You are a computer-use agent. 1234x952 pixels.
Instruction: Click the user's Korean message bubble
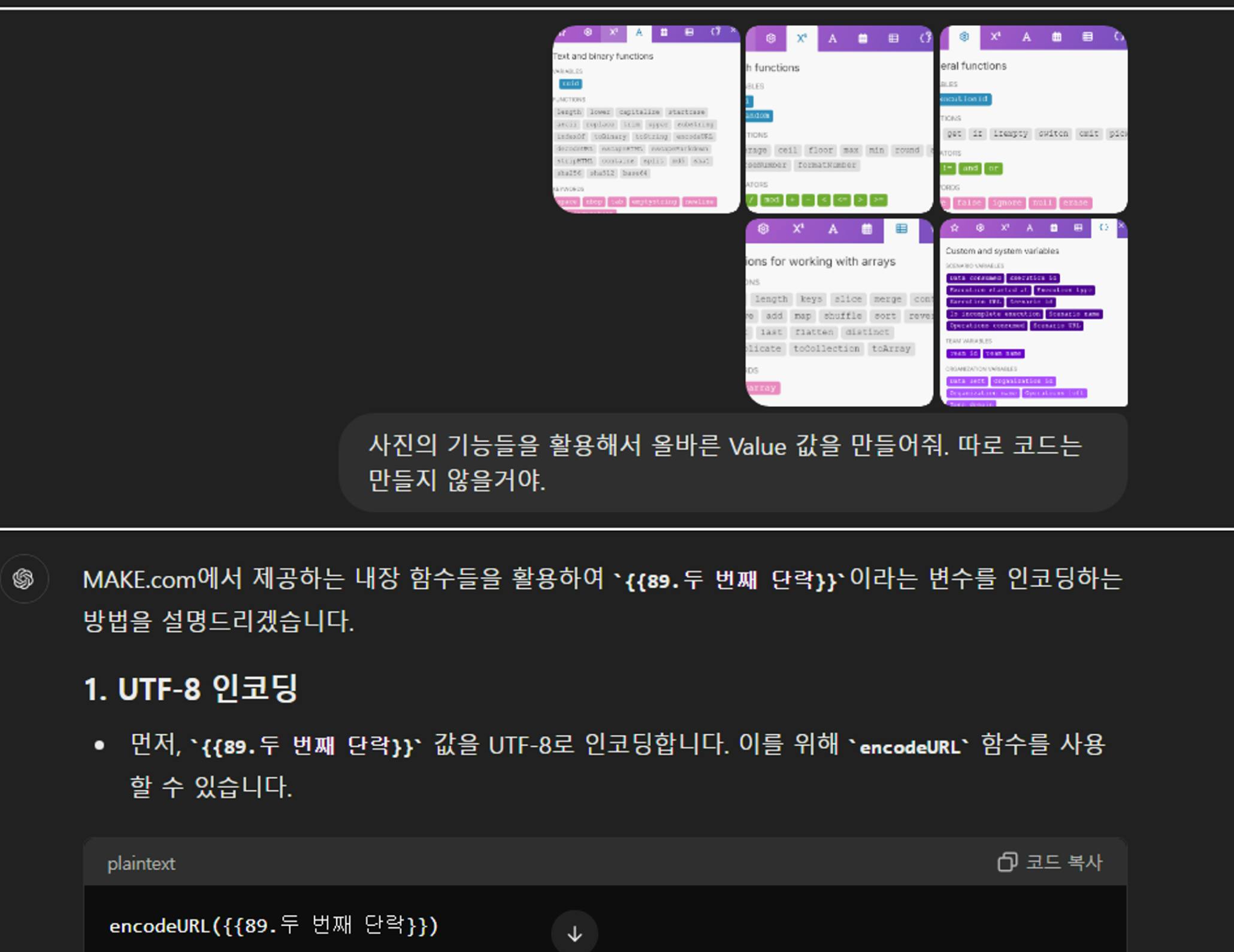pyautogui.click(x=732, y=463)
